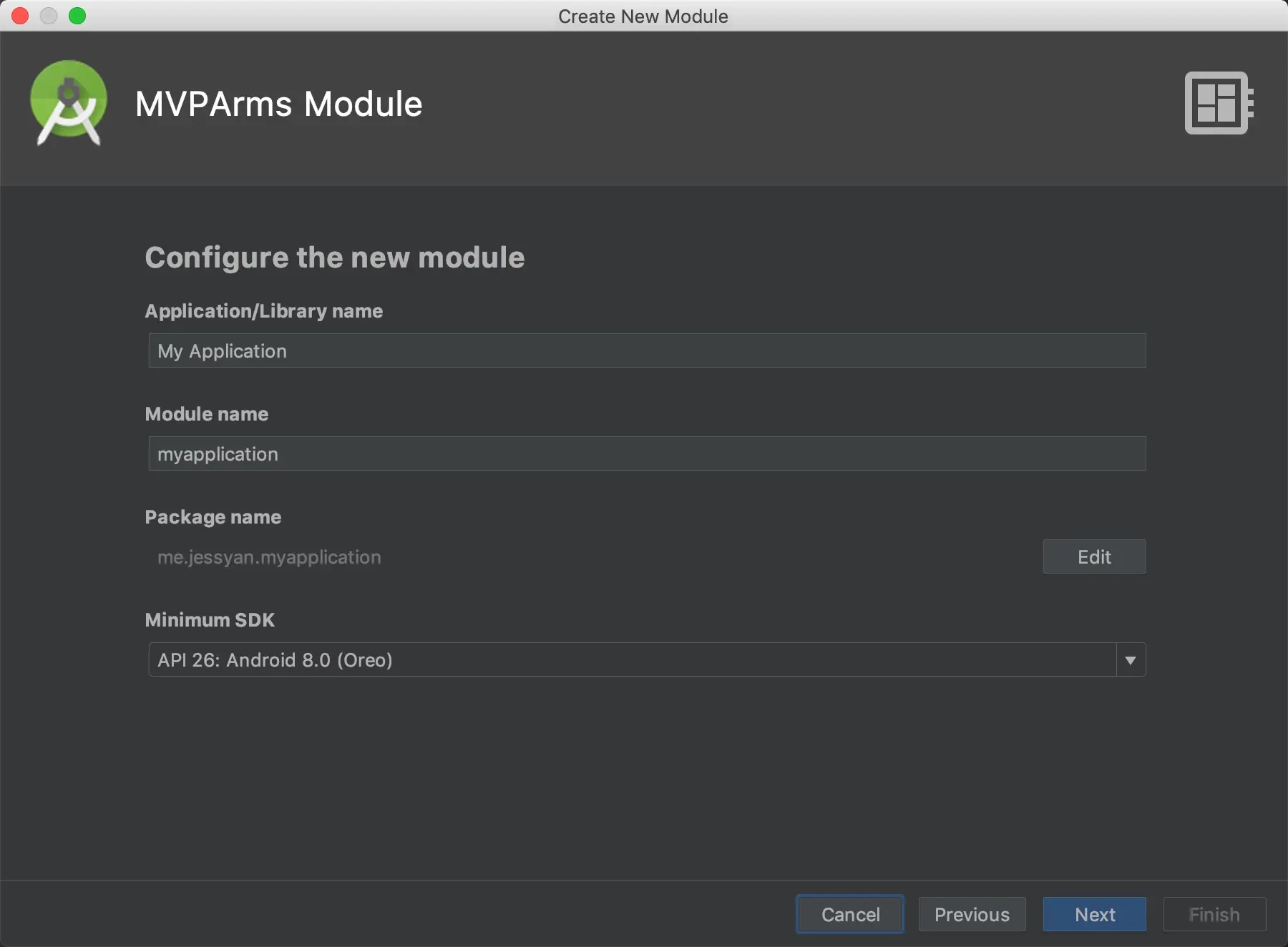The image size is (1288, 947).
Task: Click the Module name label
Action: [x=207, y=414]
